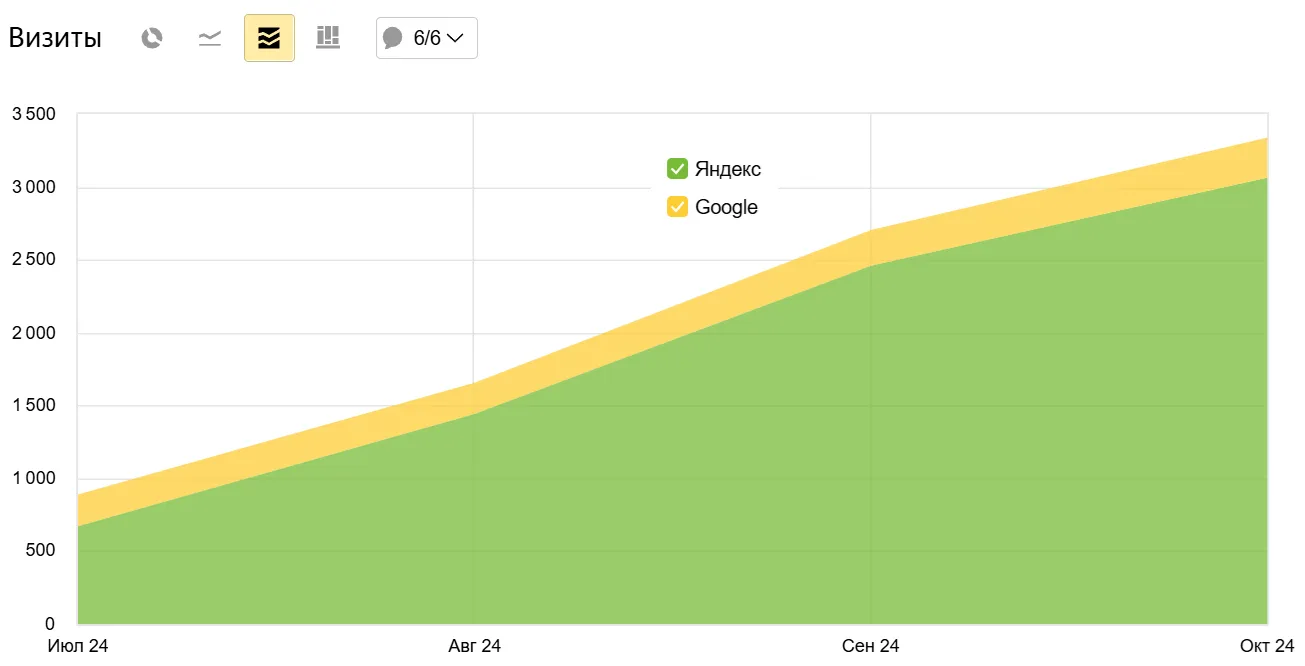Click the 2 000 y-axis label
The image size is (1305, 666).
coord(33,333)
